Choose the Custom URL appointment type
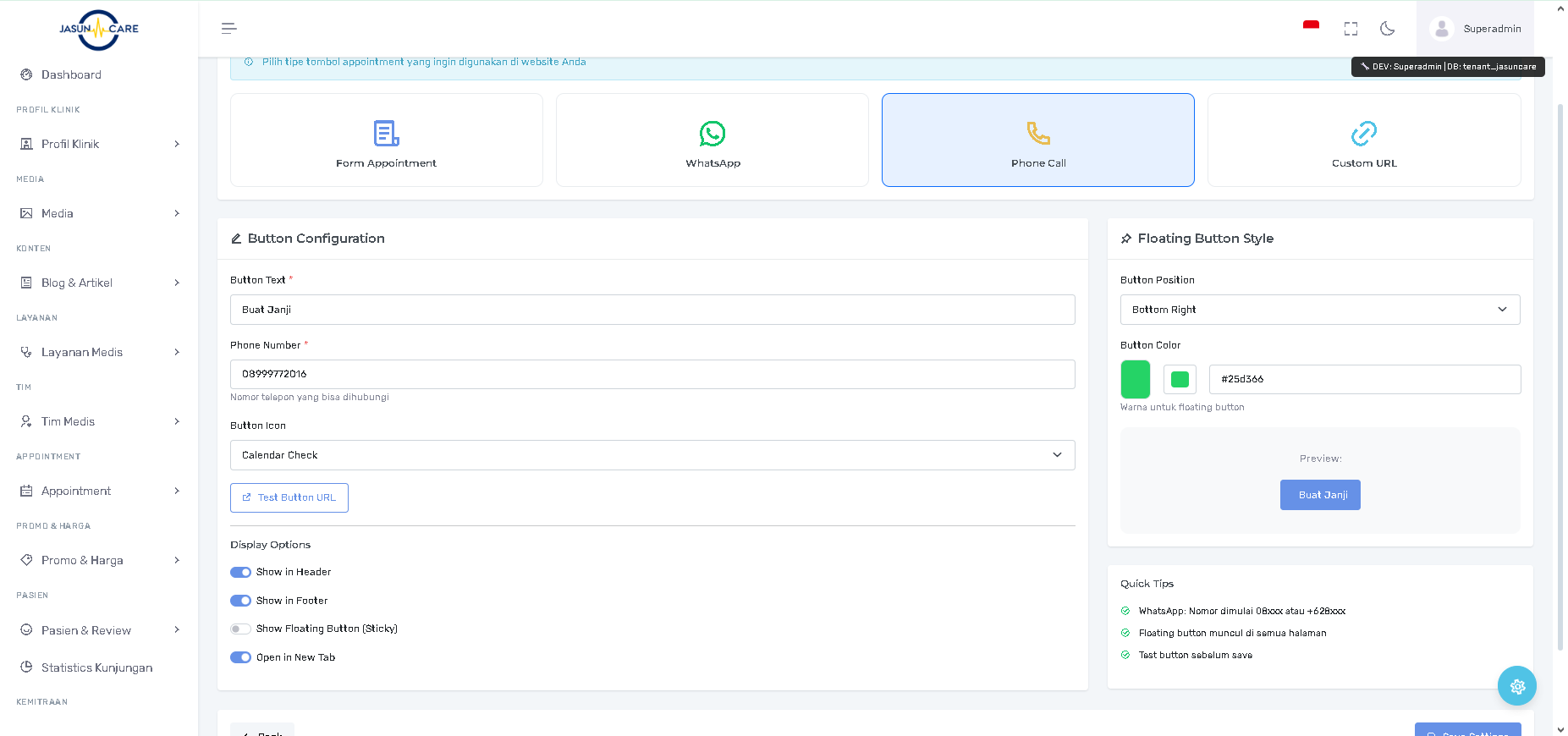 pos(1363,140)
